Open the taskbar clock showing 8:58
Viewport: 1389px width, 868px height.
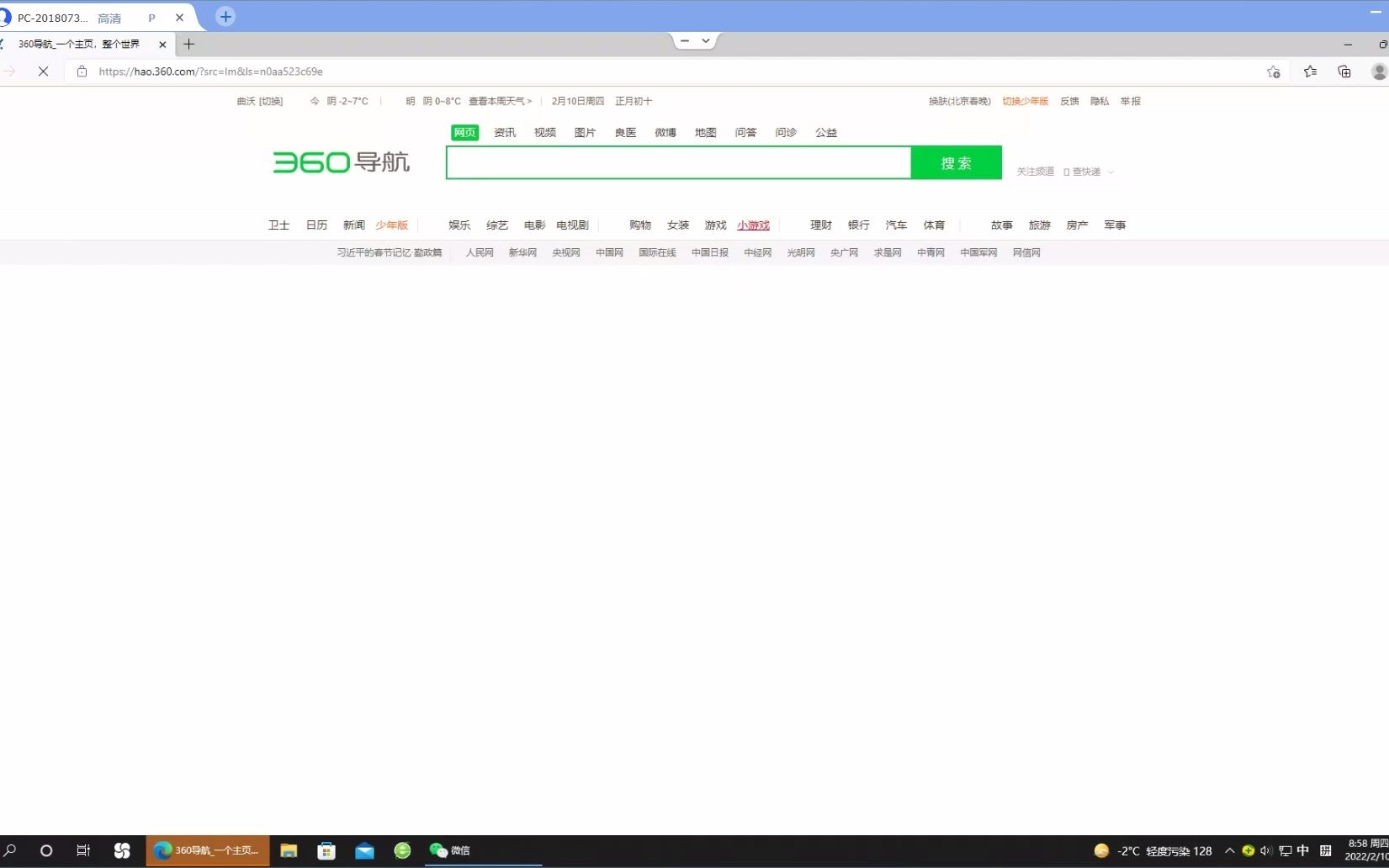point(1367,849)
